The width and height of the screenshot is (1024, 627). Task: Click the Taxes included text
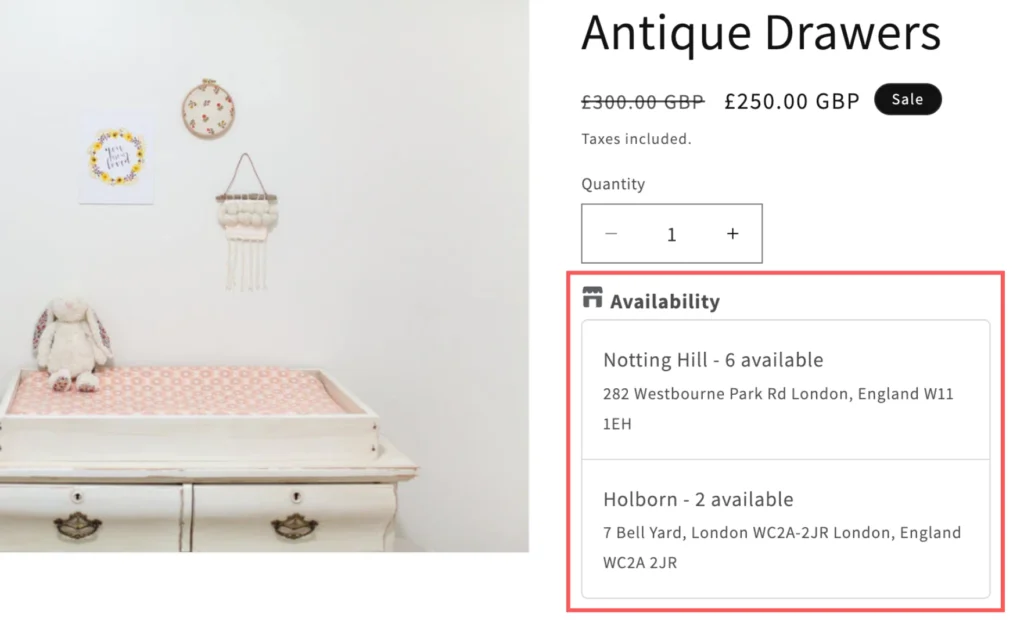(636, 139)
